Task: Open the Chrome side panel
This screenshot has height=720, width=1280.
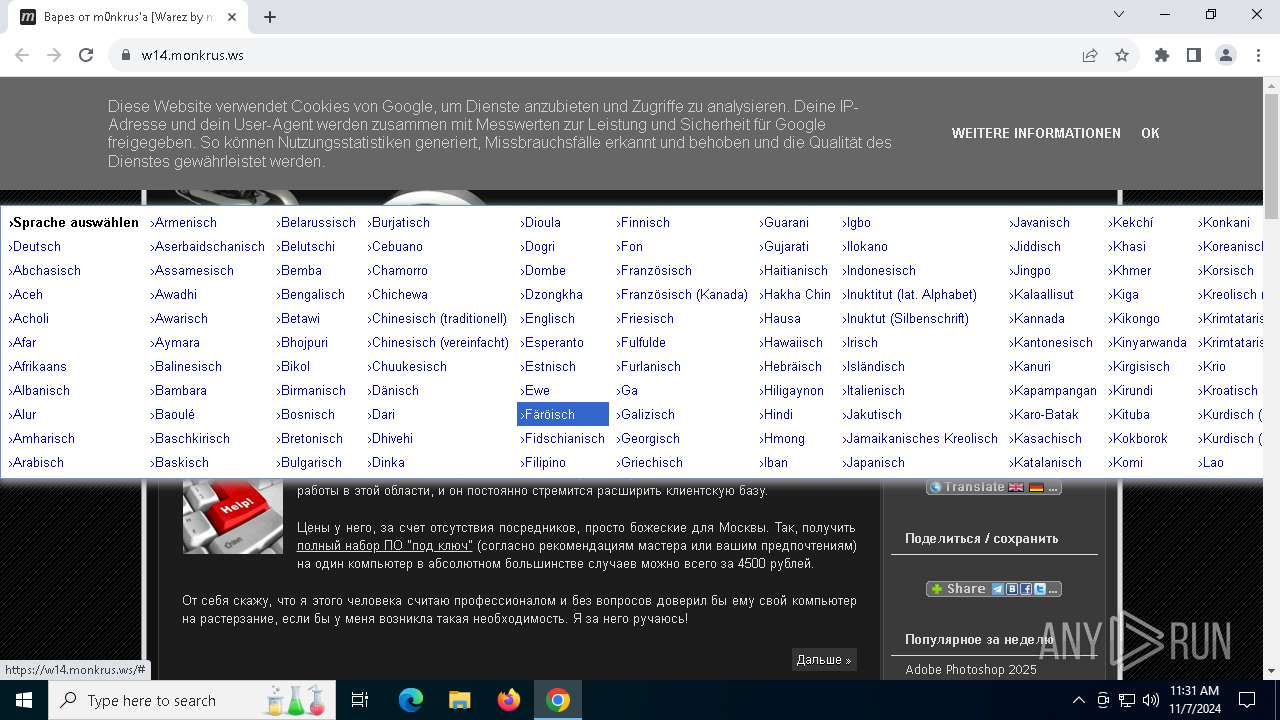Action: pyautogui.click(x=1194, y=55)
